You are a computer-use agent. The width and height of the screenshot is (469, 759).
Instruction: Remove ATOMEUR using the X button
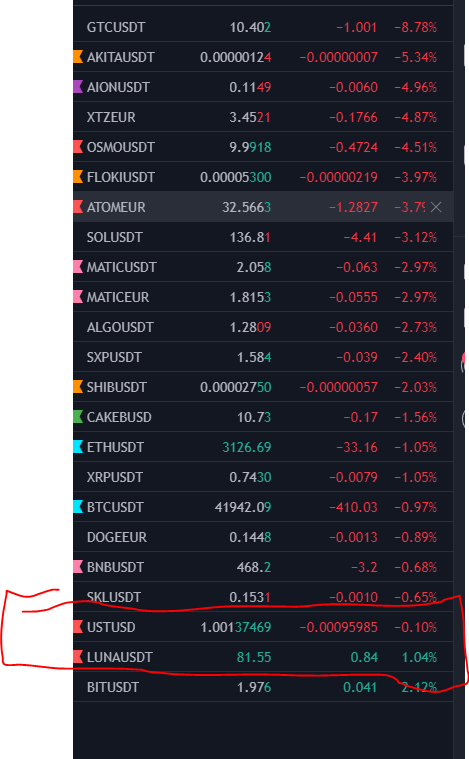click(436, 207)
